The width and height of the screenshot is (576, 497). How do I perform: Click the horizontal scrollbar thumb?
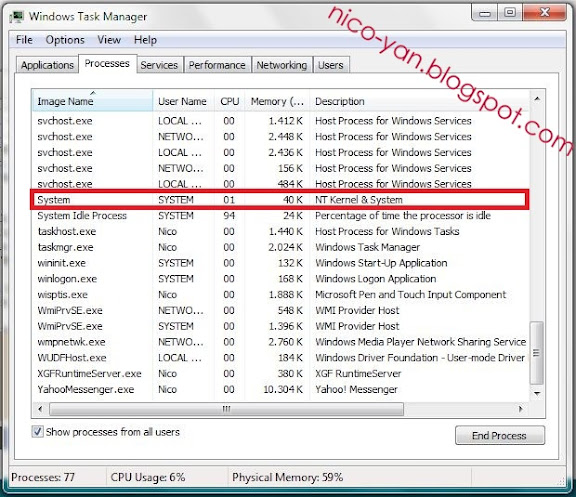(226, 408)
